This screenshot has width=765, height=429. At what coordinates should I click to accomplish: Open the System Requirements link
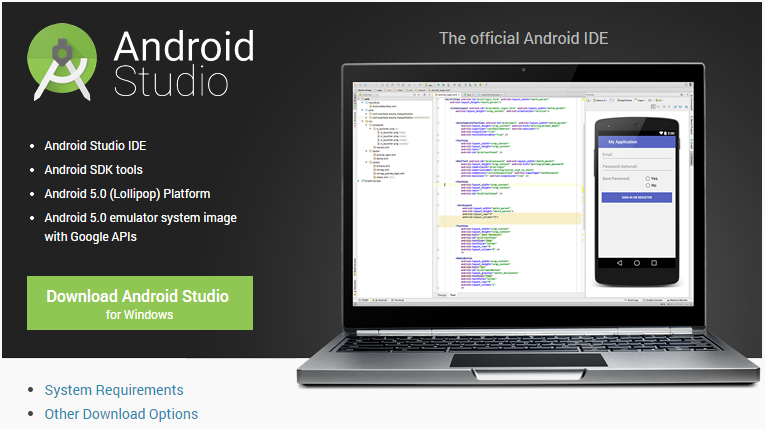point(114,390)
